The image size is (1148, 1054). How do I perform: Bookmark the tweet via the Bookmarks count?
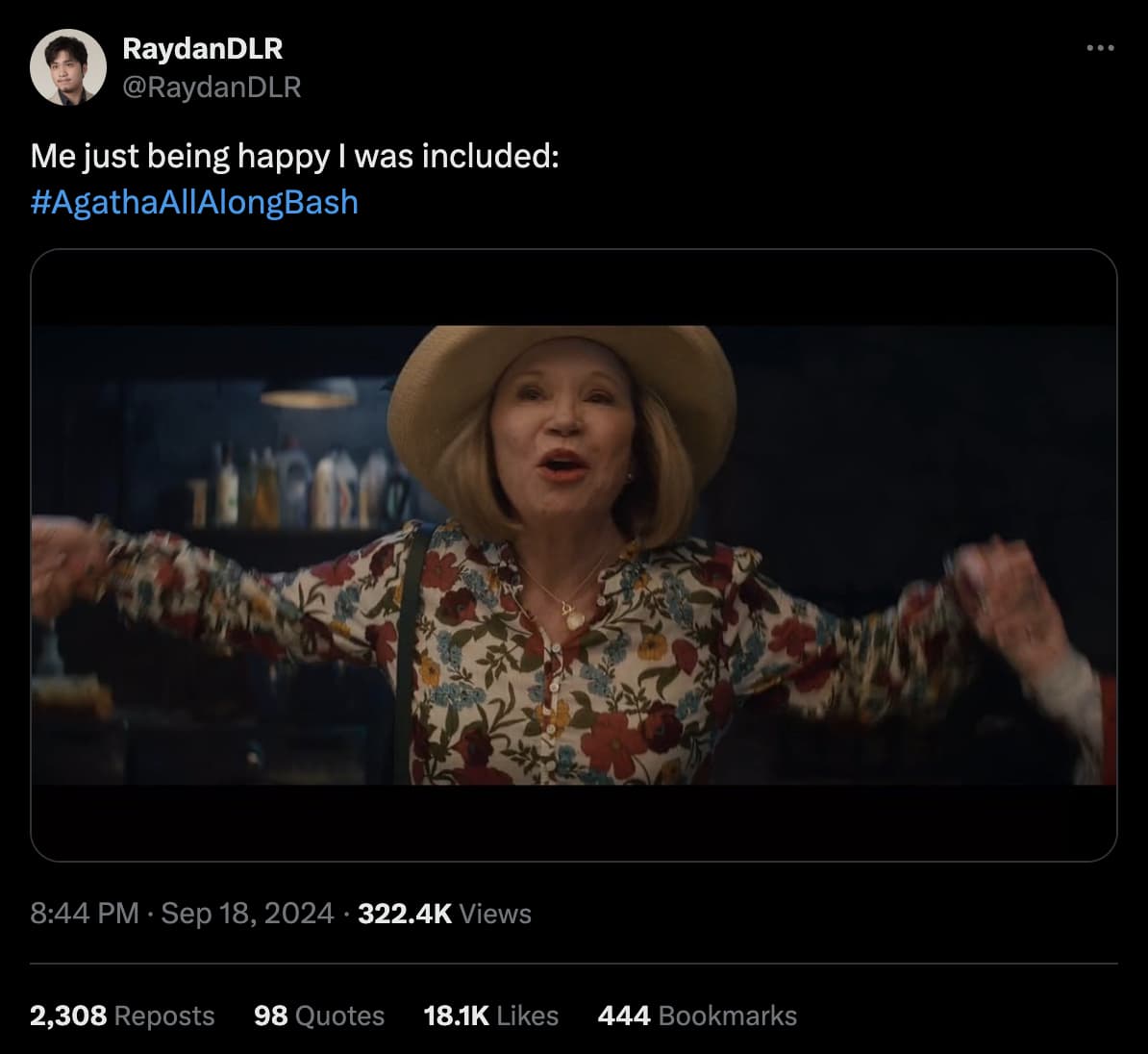click(696, 1016)
